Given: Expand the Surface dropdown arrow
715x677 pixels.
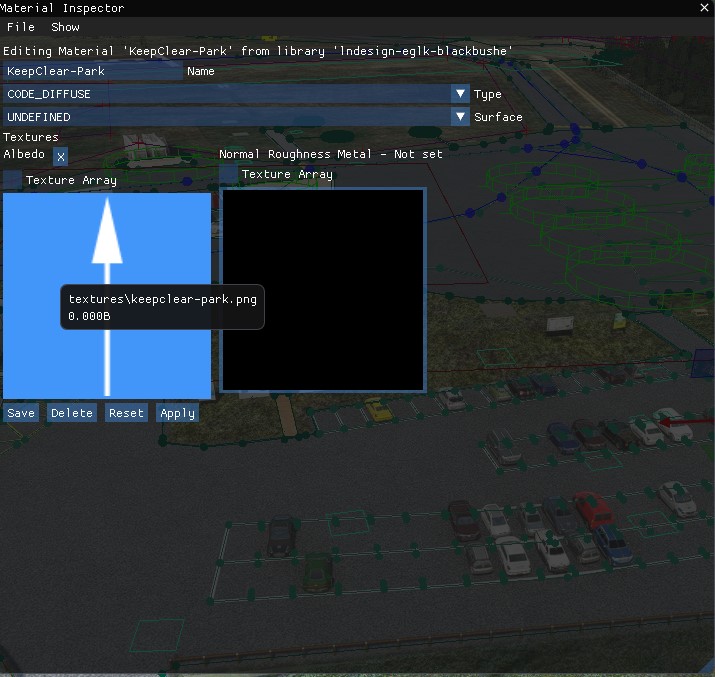Looking at the screenshot, I should point(460,117).
